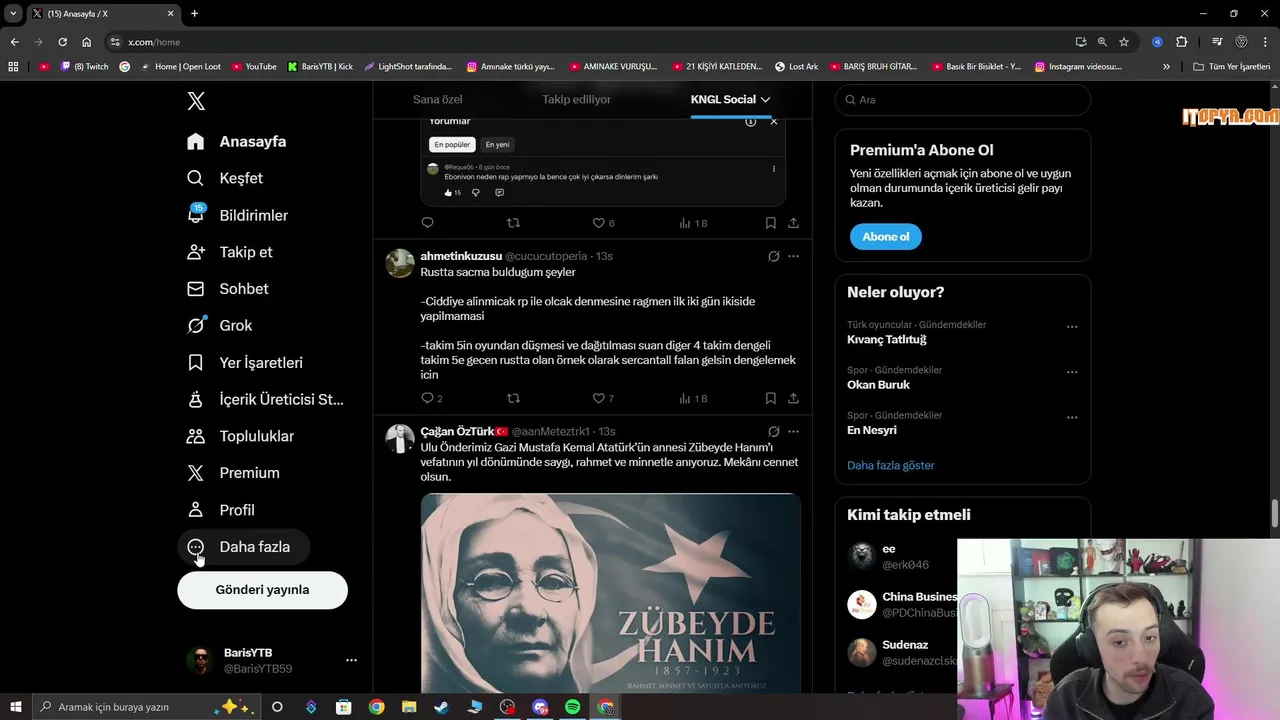
Task: Open Topluluklar communities
Action: [x=241, y=436]
